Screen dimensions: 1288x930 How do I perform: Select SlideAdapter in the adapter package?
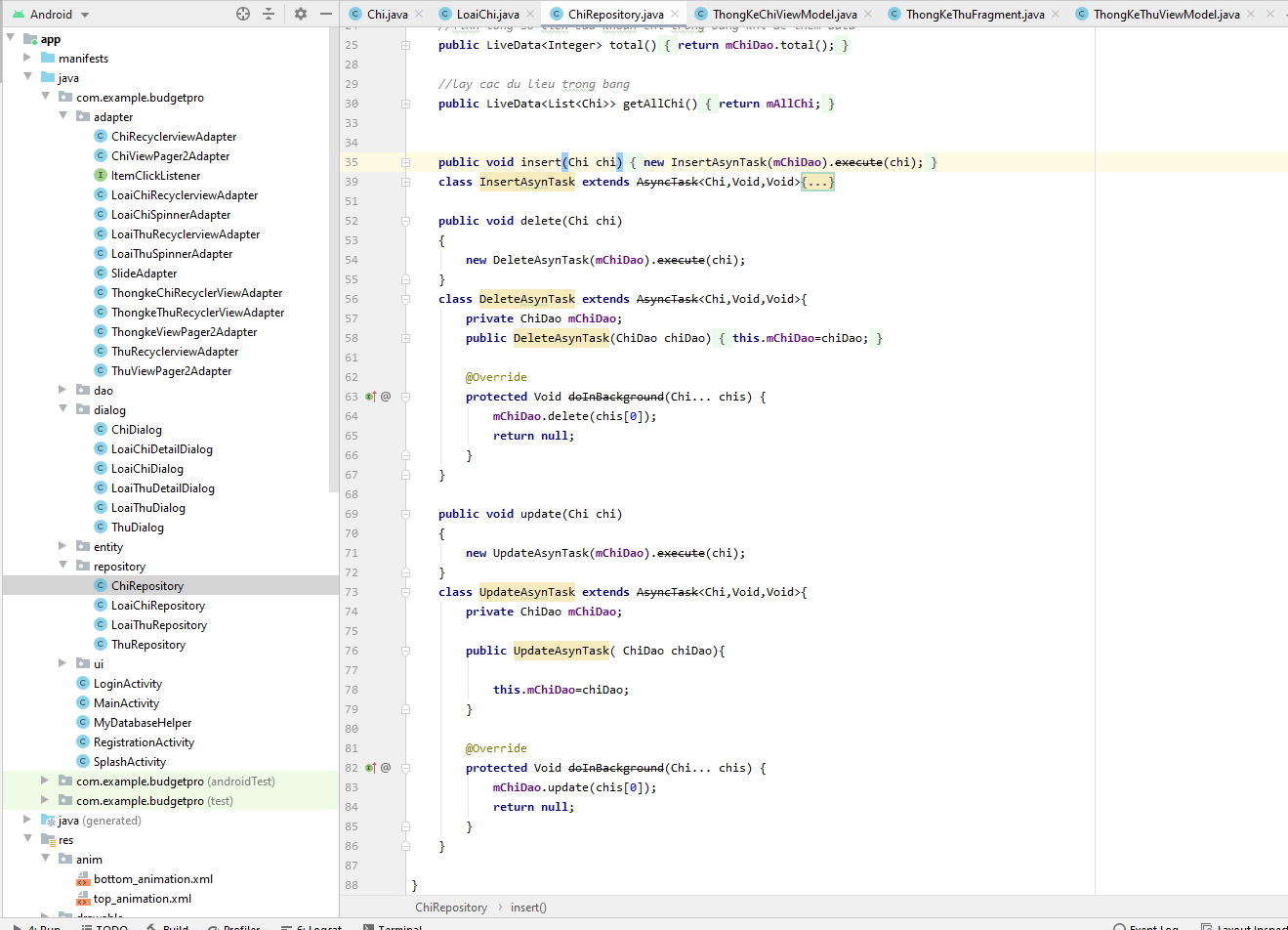[144, 273]
